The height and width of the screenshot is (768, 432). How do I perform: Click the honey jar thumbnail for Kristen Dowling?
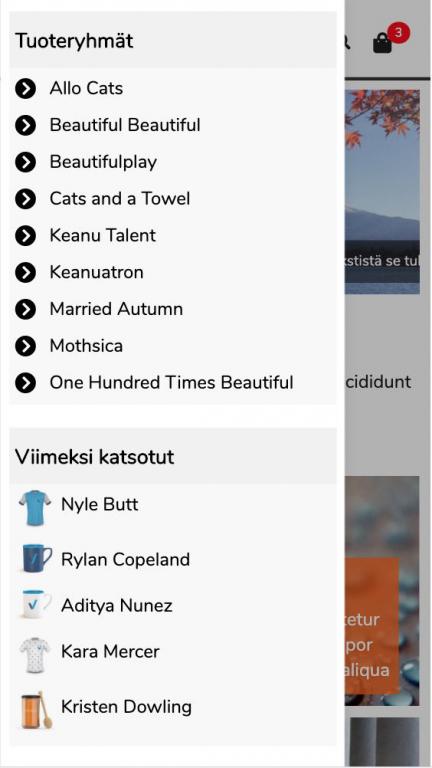36,710
